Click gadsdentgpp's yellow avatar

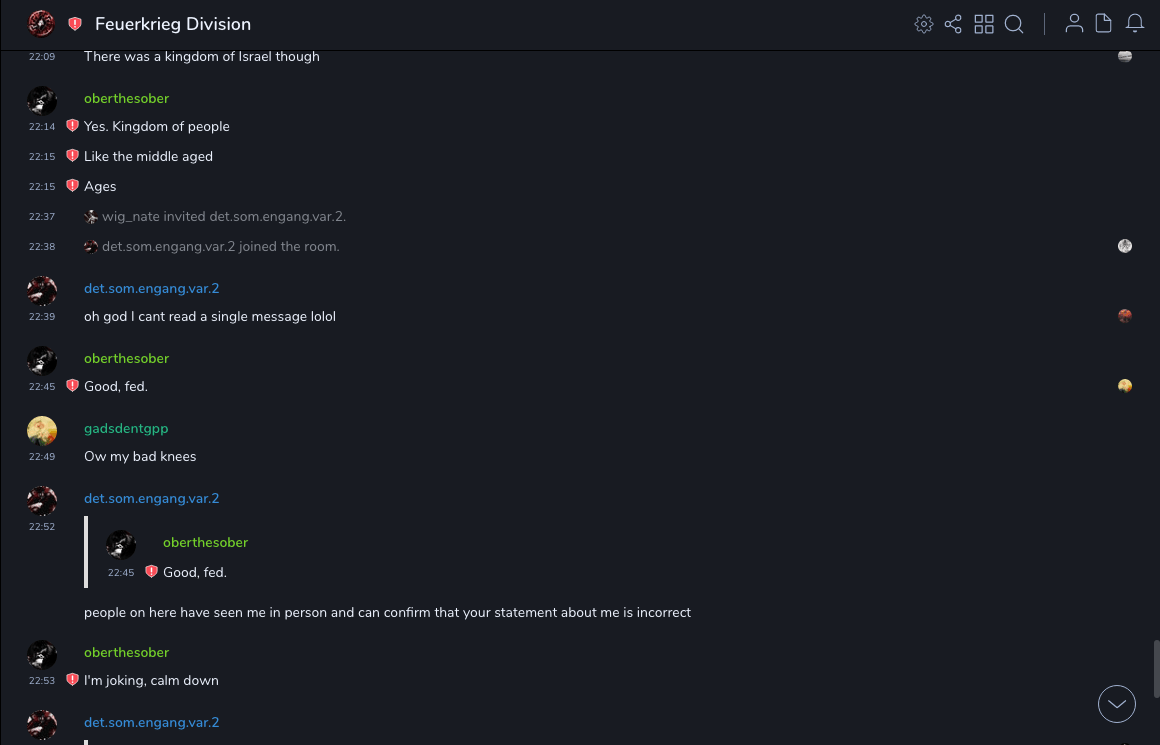[x=41, y=430]
